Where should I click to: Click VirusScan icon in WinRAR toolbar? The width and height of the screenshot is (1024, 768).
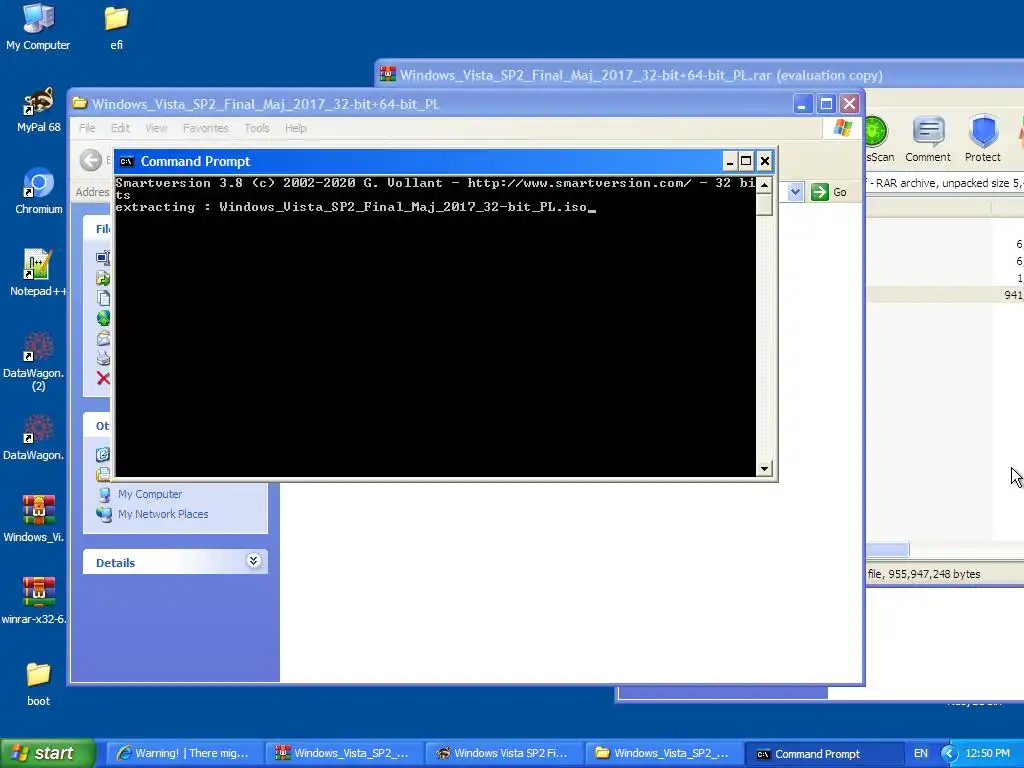(x=879, y=138)
